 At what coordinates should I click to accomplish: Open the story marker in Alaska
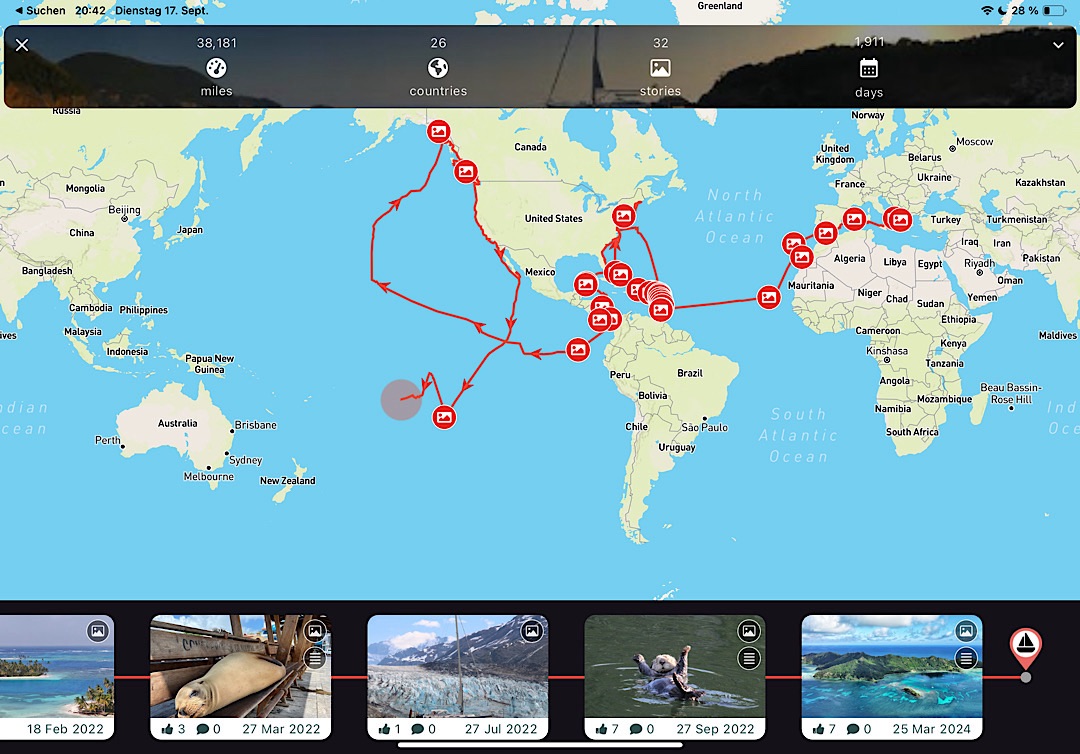tap(438, 131)
